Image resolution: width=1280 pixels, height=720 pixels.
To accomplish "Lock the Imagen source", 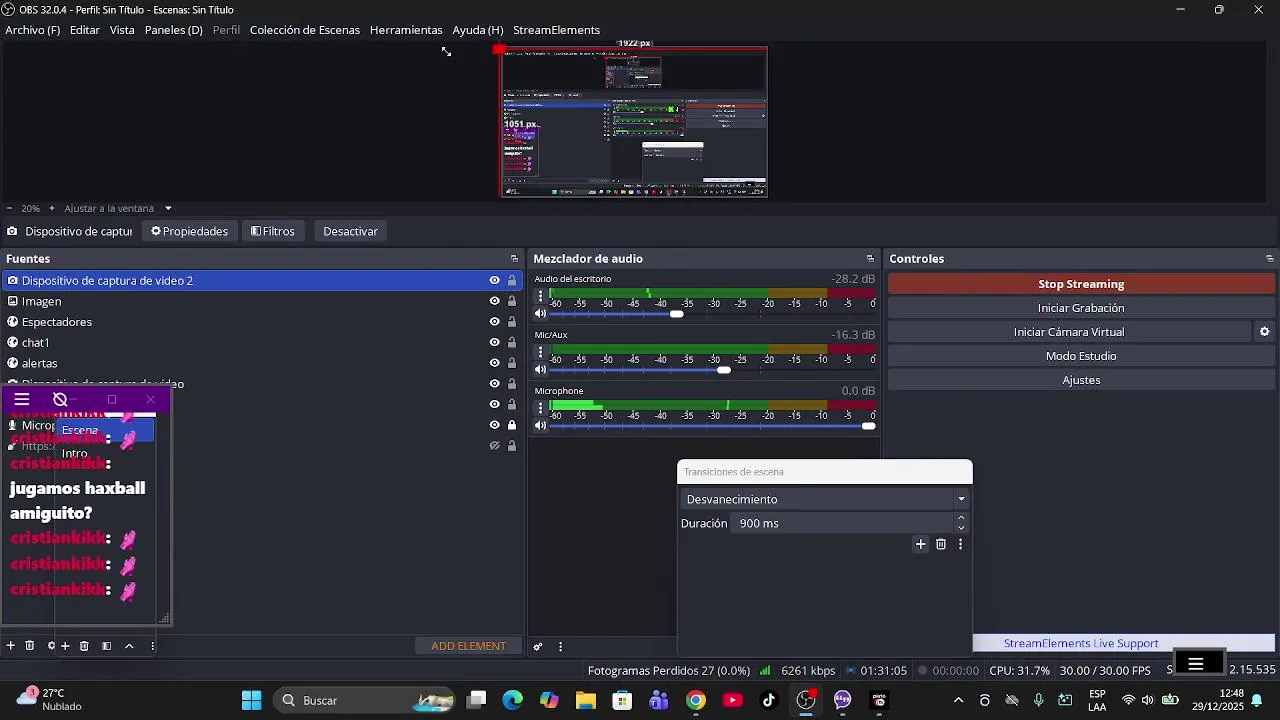I will [512, 301].
